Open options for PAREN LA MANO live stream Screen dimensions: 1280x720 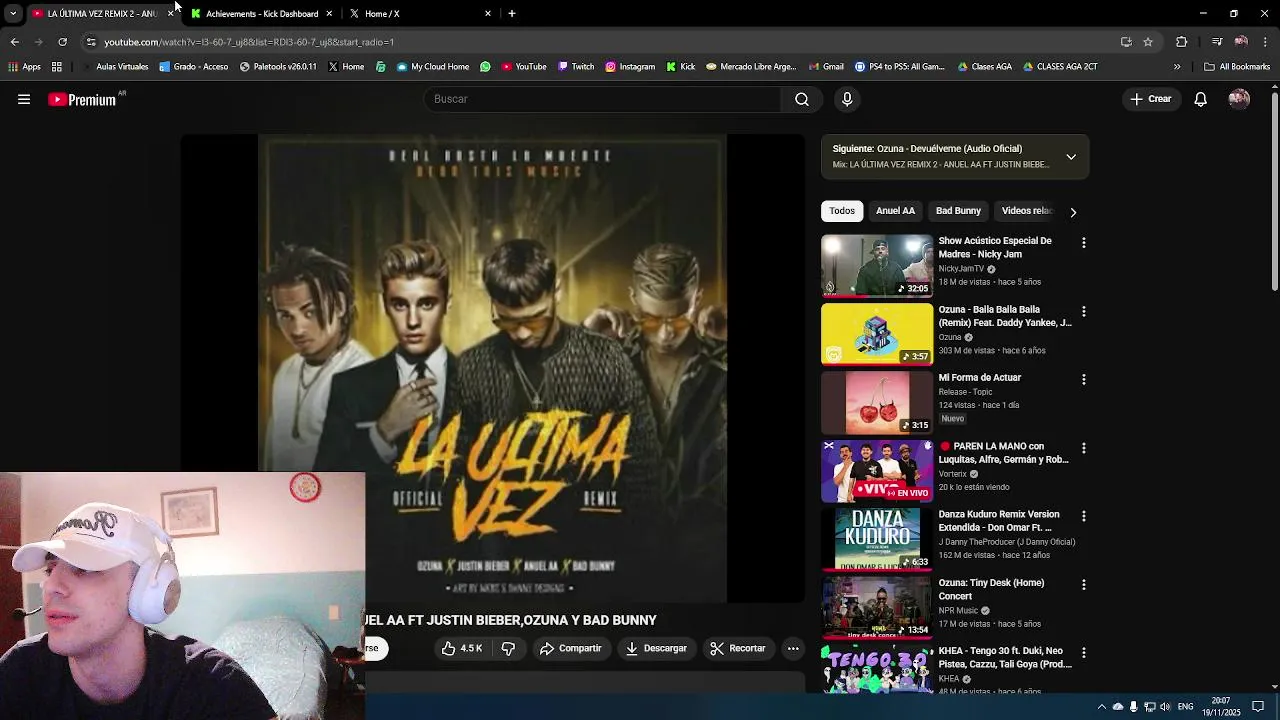1083,448
